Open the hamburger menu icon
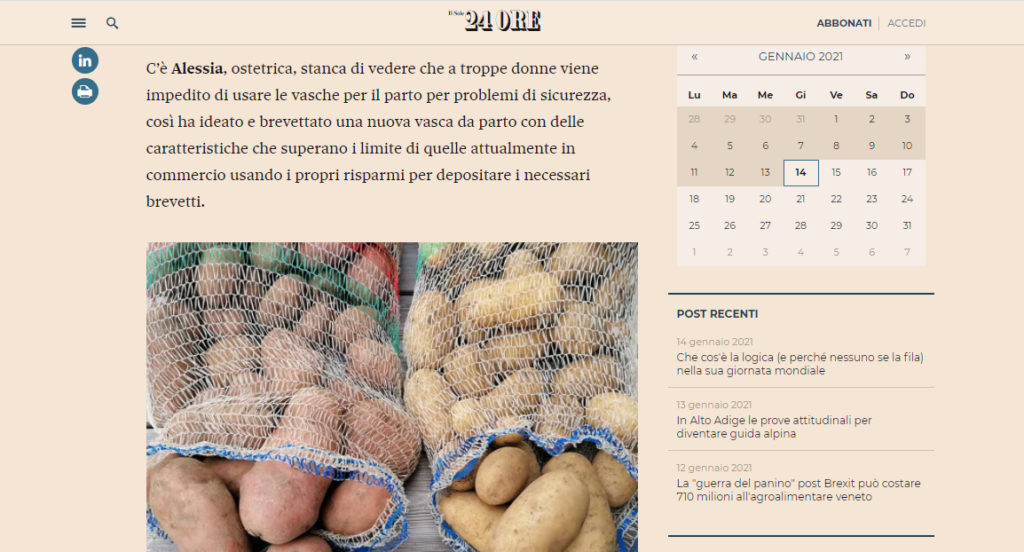Image resolution: width=1024 pixels, height=552 pixels. point(78,23)
